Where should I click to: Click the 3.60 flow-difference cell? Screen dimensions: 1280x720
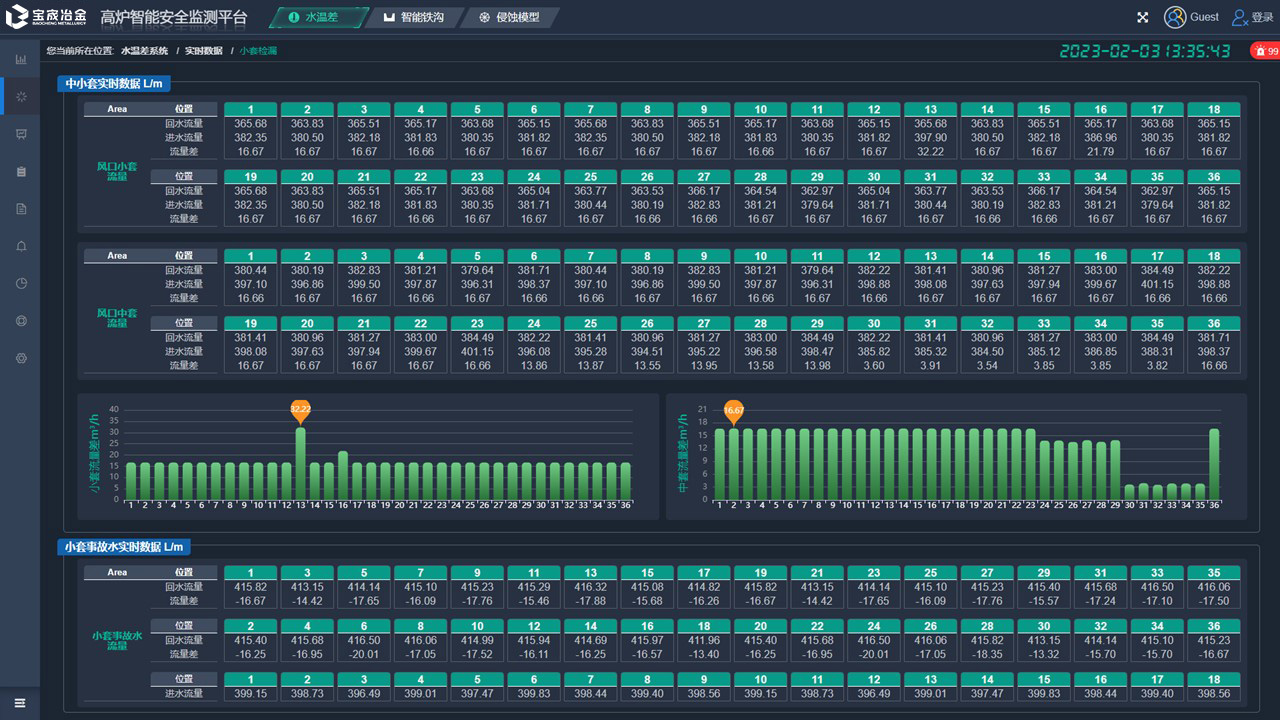[874, 366]
